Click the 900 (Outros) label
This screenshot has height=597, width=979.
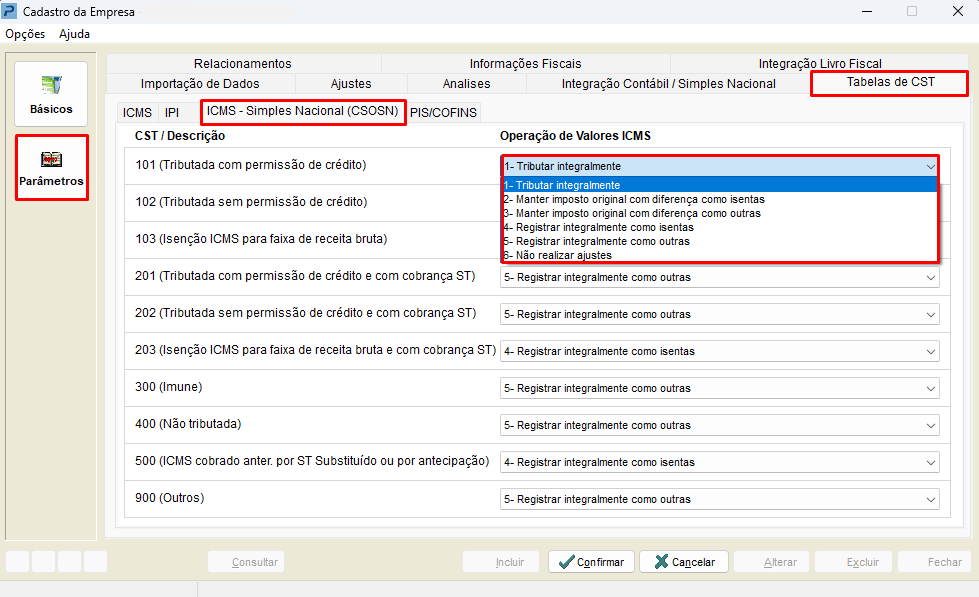(170, 498)
